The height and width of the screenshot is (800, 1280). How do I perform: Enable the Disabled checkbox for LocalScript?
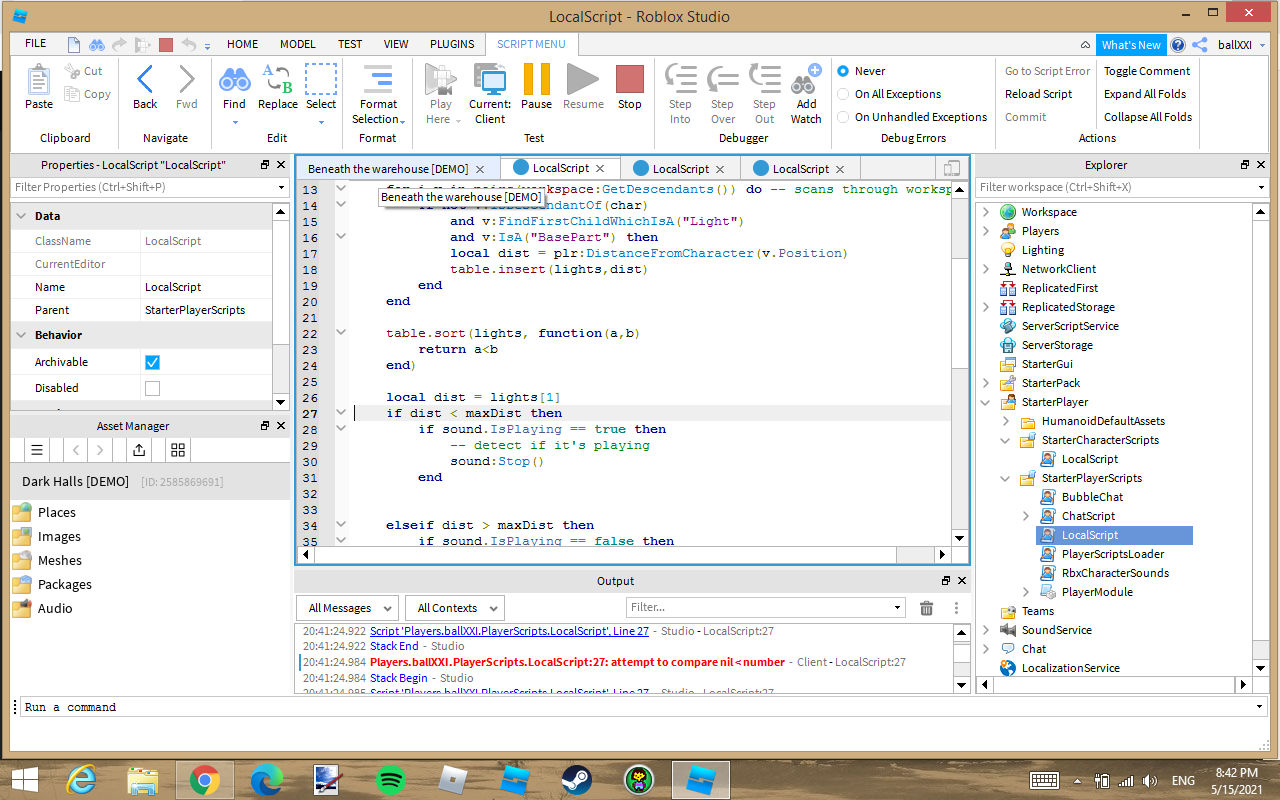152,388
